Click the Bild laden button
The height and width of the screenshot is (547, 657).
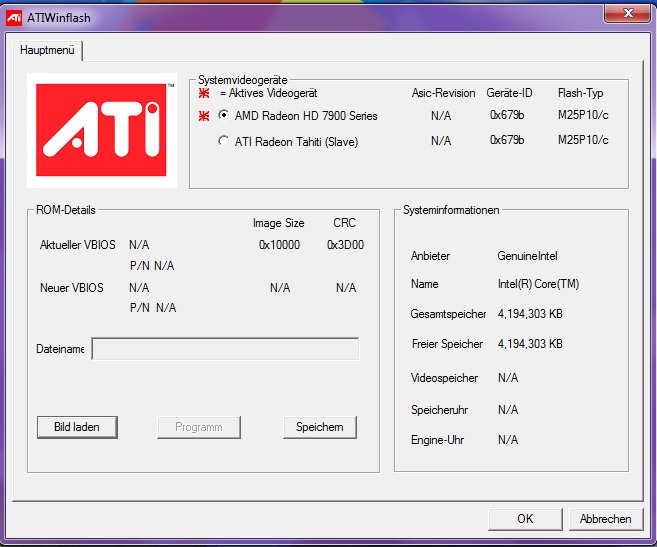tap(77, 427)
